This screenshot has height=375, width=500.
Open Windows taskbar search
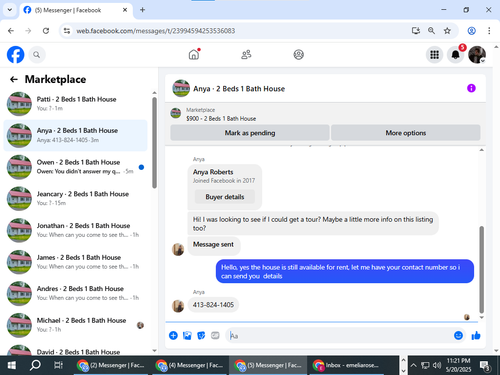[35, 365]
